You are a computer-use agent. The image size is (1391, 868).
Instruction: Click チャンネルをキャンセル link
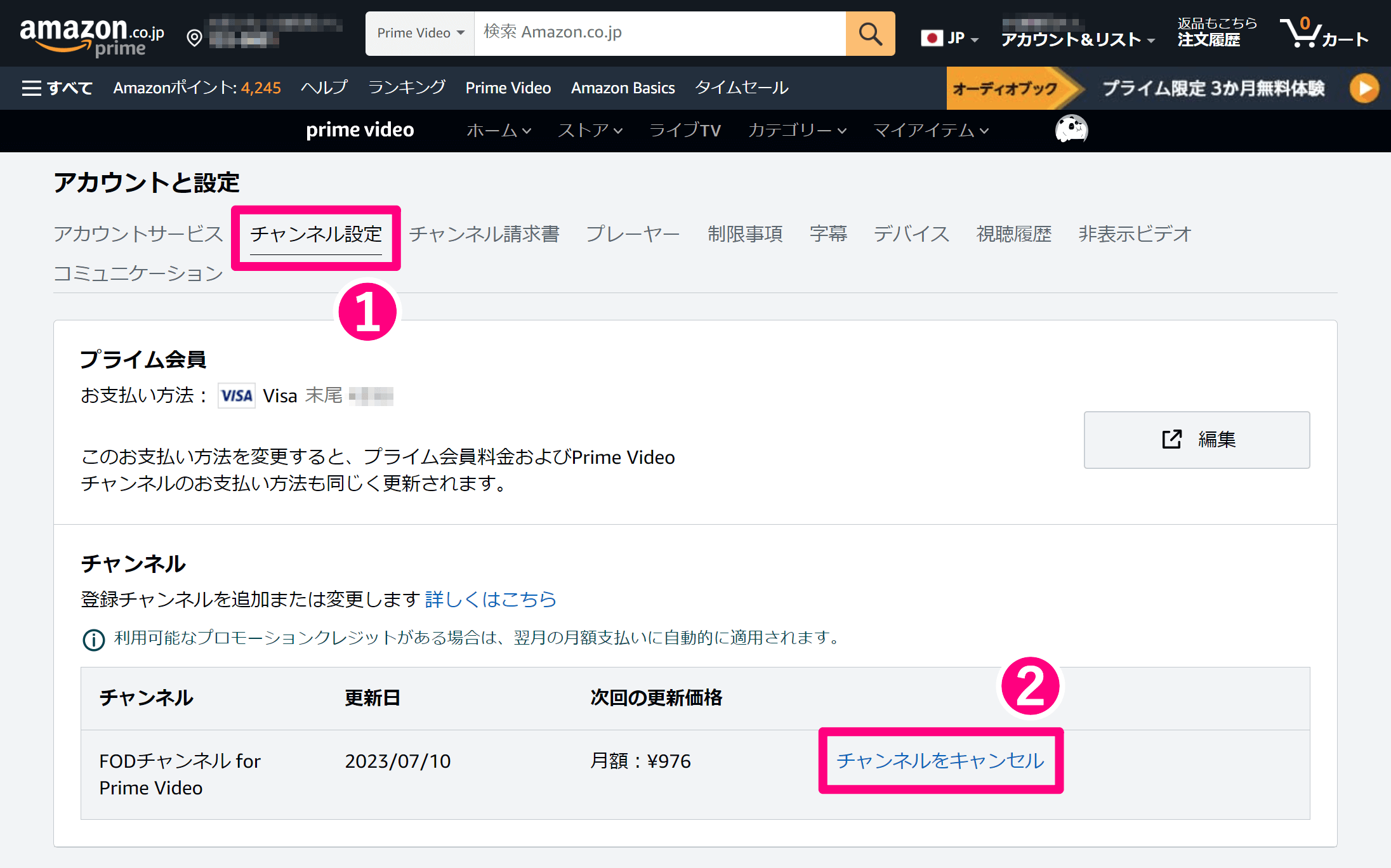coord(940,760)
